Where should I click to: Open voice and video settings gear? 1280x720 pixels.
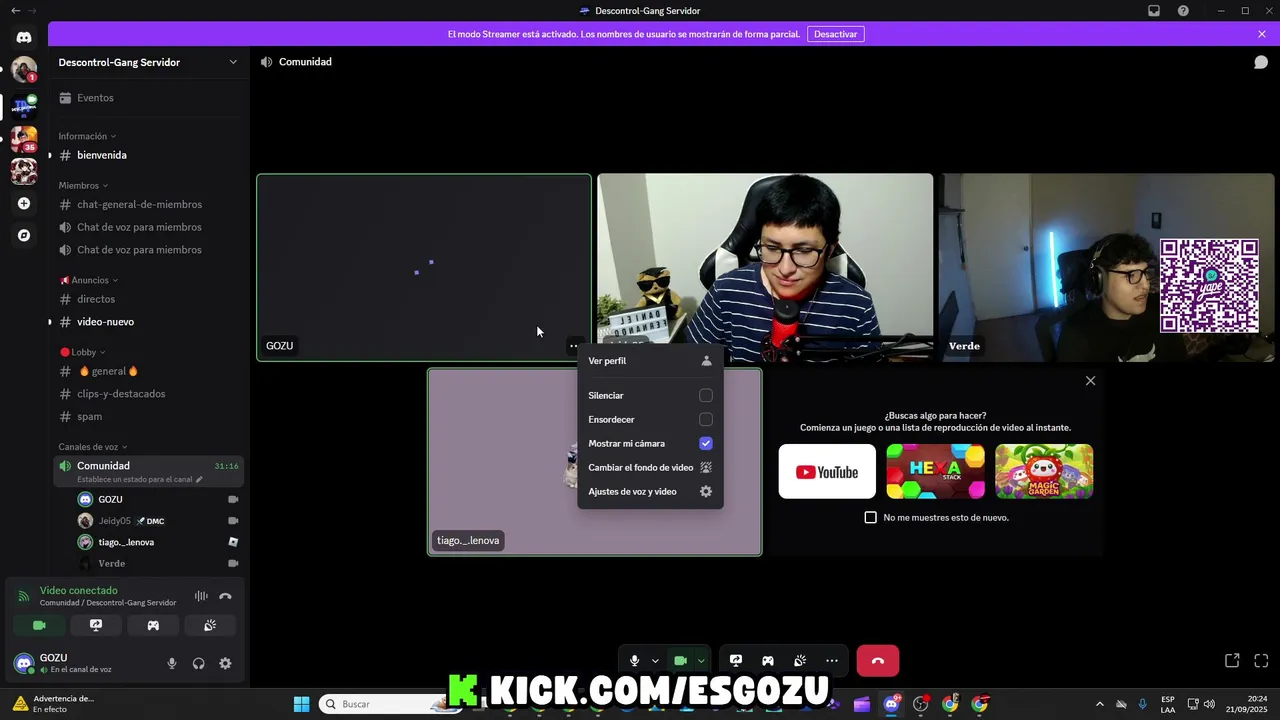(x=706, y=492)
